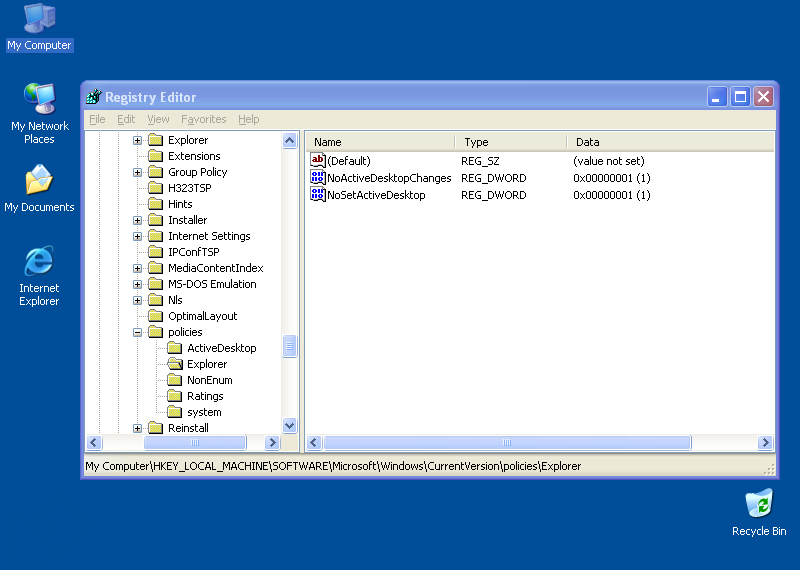Select the system key under policies

tap(204, 412)
